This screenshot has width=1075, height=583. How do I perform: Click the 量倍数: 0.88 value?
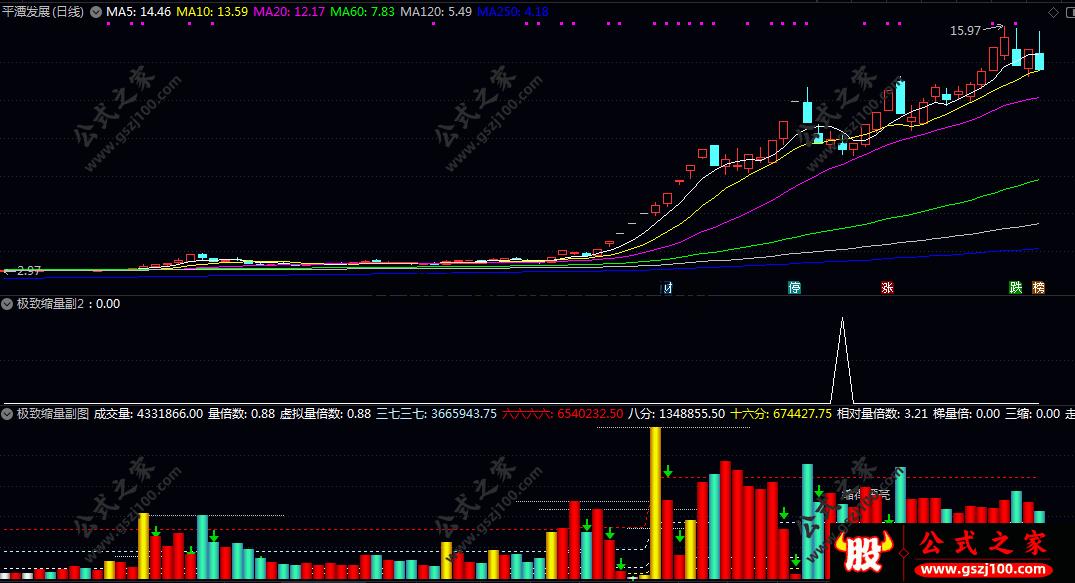tap(241, 414)
